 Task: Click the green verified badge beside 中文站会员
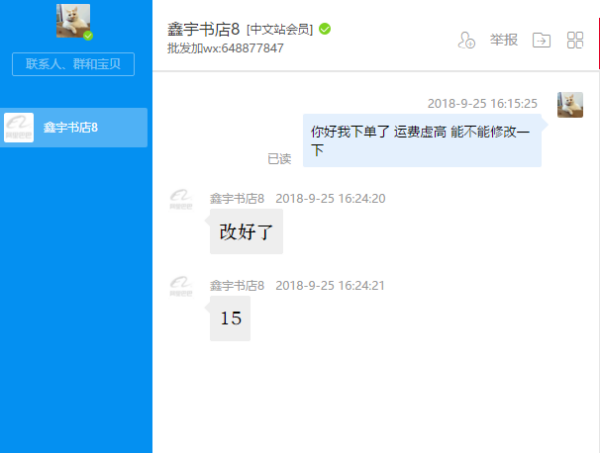[x=324, y=29]
